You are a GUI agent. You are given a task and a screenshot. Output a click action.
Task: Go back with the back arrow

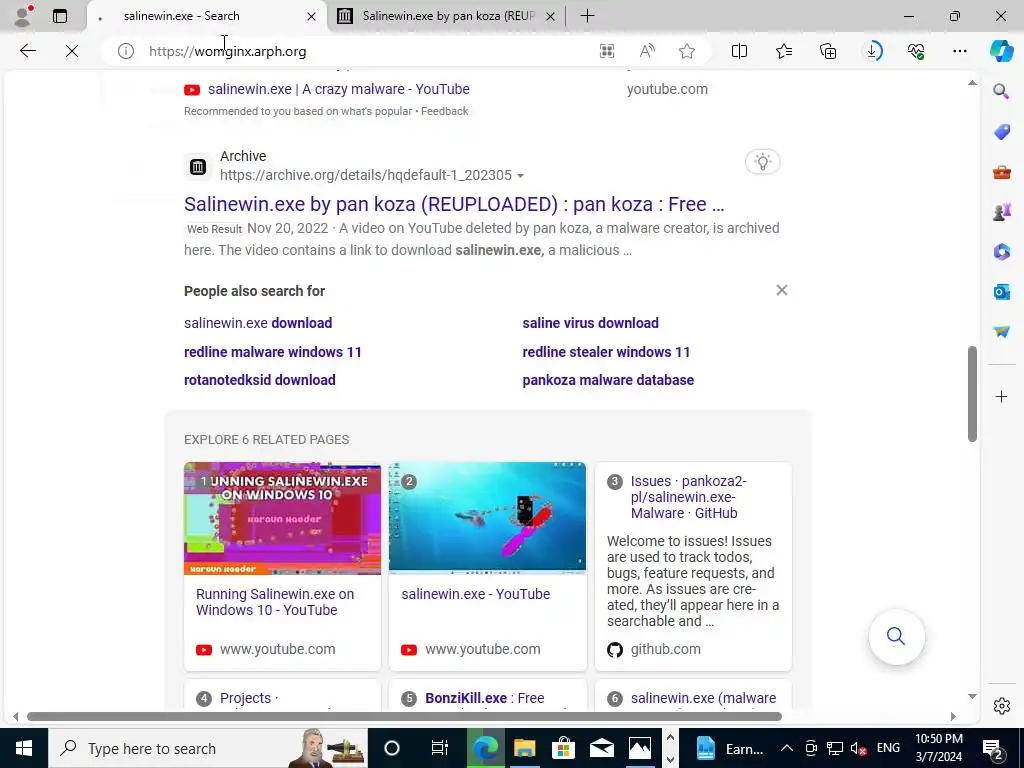(27, 51)
